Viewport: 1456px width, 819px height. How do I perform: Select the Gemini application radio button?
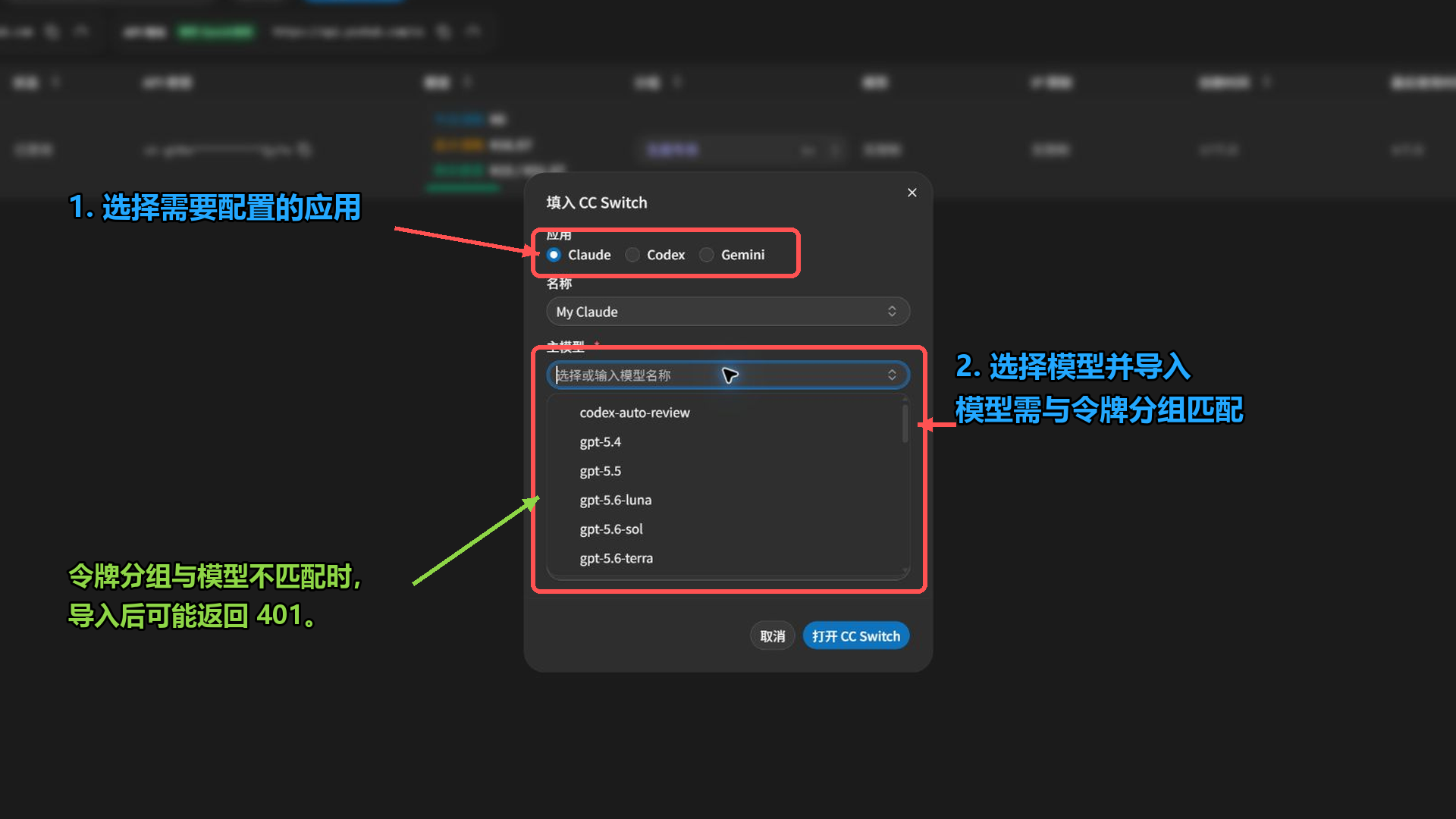707,255
